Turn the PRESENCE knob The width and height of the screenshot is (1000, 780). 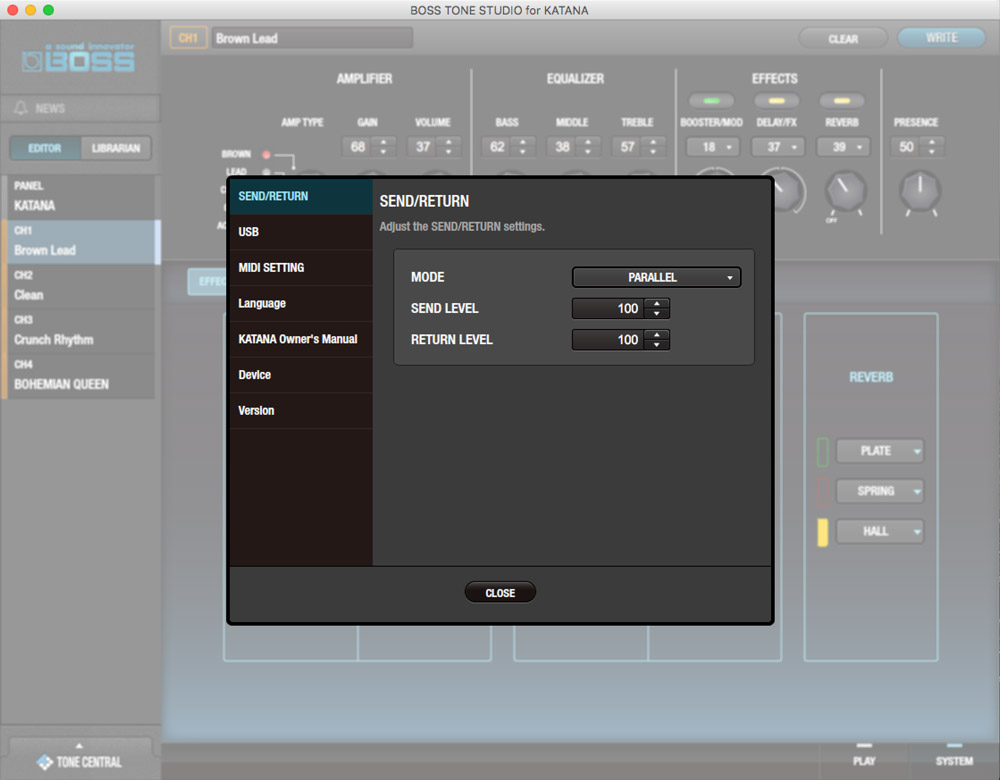pos(920,191)
